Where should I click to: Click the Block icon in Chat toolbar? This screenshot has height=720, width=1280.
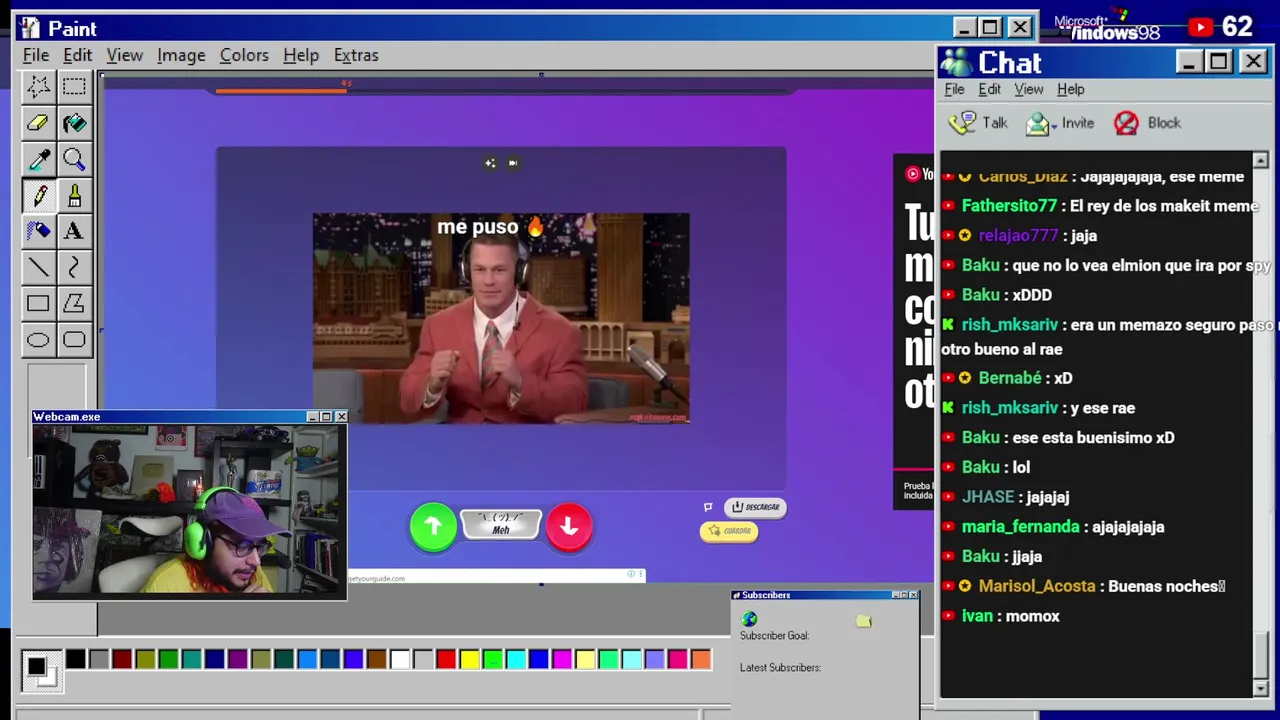(1126, 123)
